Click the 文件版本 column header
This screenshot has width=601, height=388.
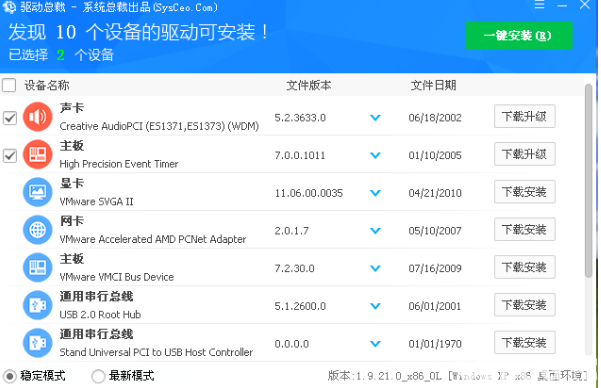click(x=309, y=85)
